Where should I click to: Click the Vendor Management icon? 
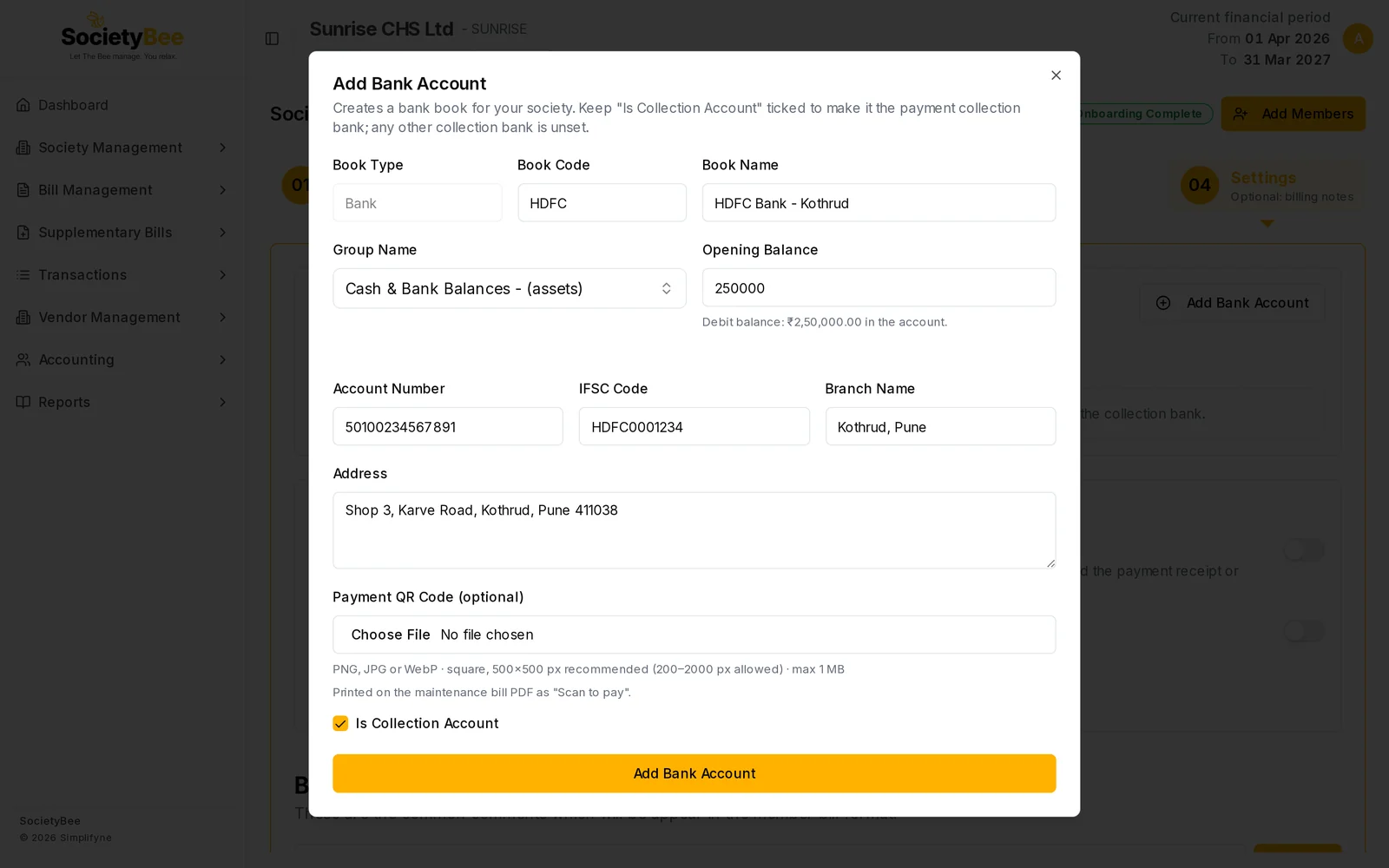(23, 318)
